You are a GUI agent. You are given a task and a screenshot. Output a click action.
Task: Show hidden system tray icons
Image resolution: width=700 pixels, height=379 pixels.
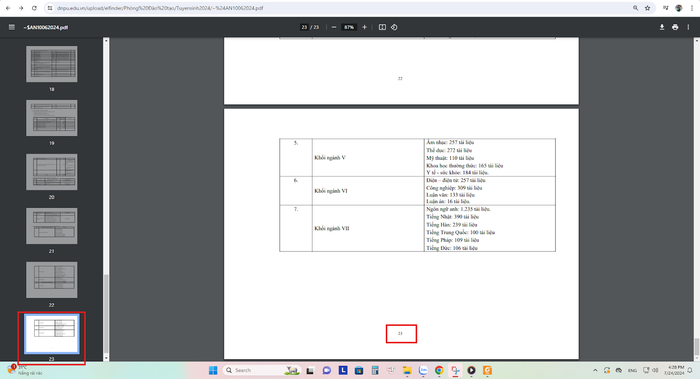tap(595, 370)
